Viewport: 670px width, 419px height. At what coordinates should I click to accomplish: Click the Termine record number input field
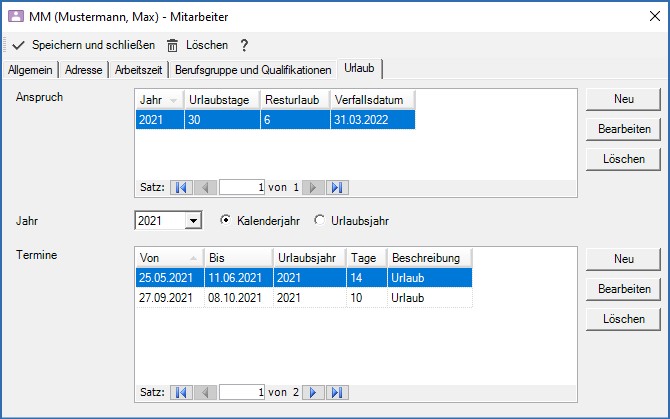241,392
